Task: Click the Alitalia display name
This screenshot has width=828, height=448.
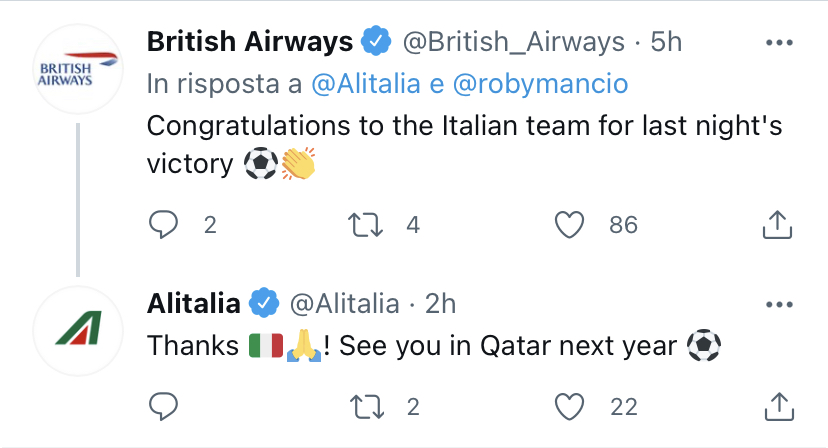Action: point(193,302)
